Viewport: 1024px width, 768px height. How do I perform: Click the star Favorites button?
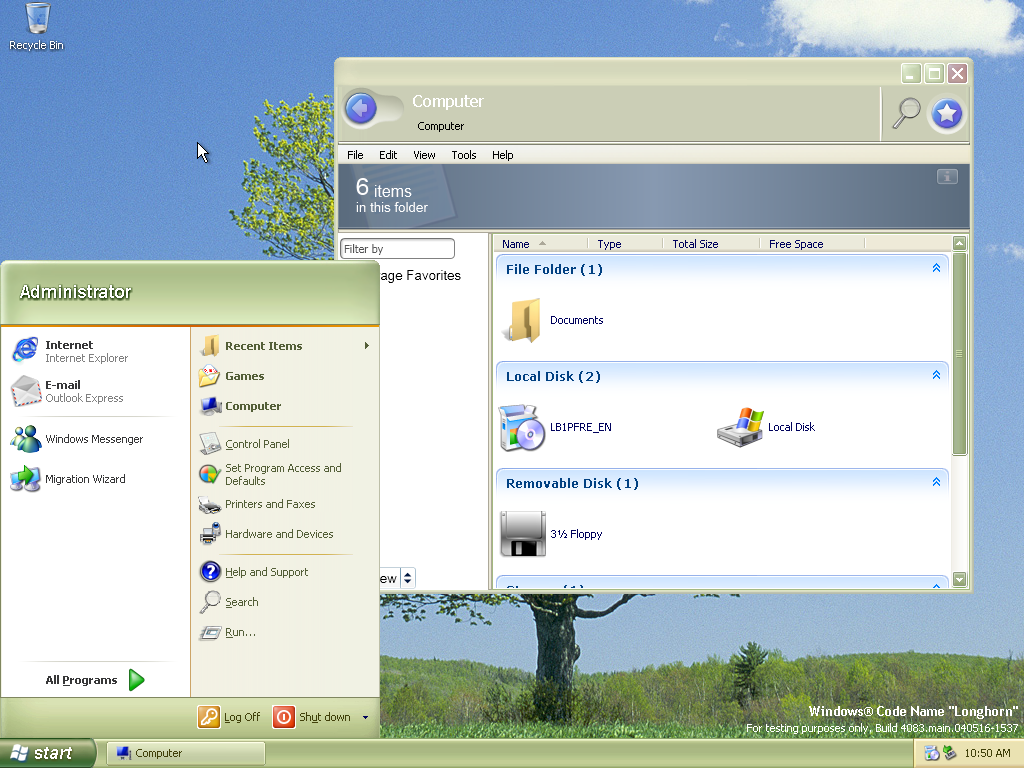947,114
